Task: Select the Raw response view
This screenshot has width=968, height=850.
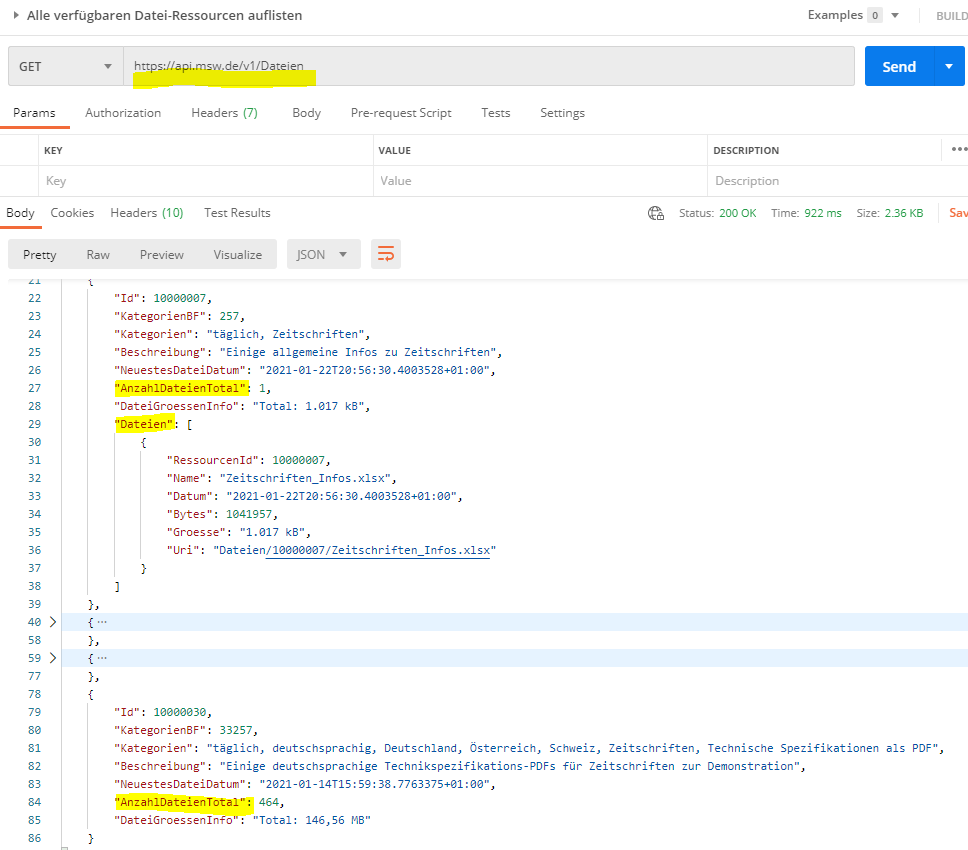Action: click(x=98, y=254)
